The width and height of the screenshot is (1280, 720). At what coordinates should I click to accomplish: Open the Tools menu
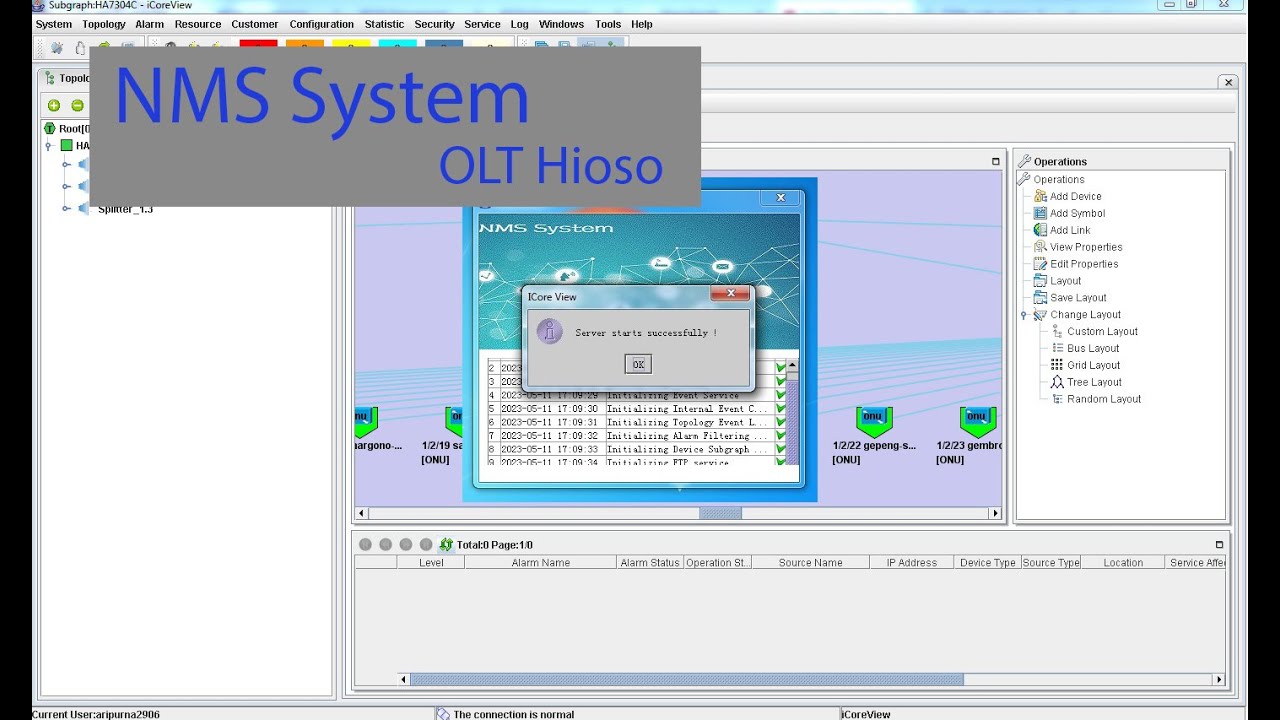pyautogui.click(x=608, y=24)
